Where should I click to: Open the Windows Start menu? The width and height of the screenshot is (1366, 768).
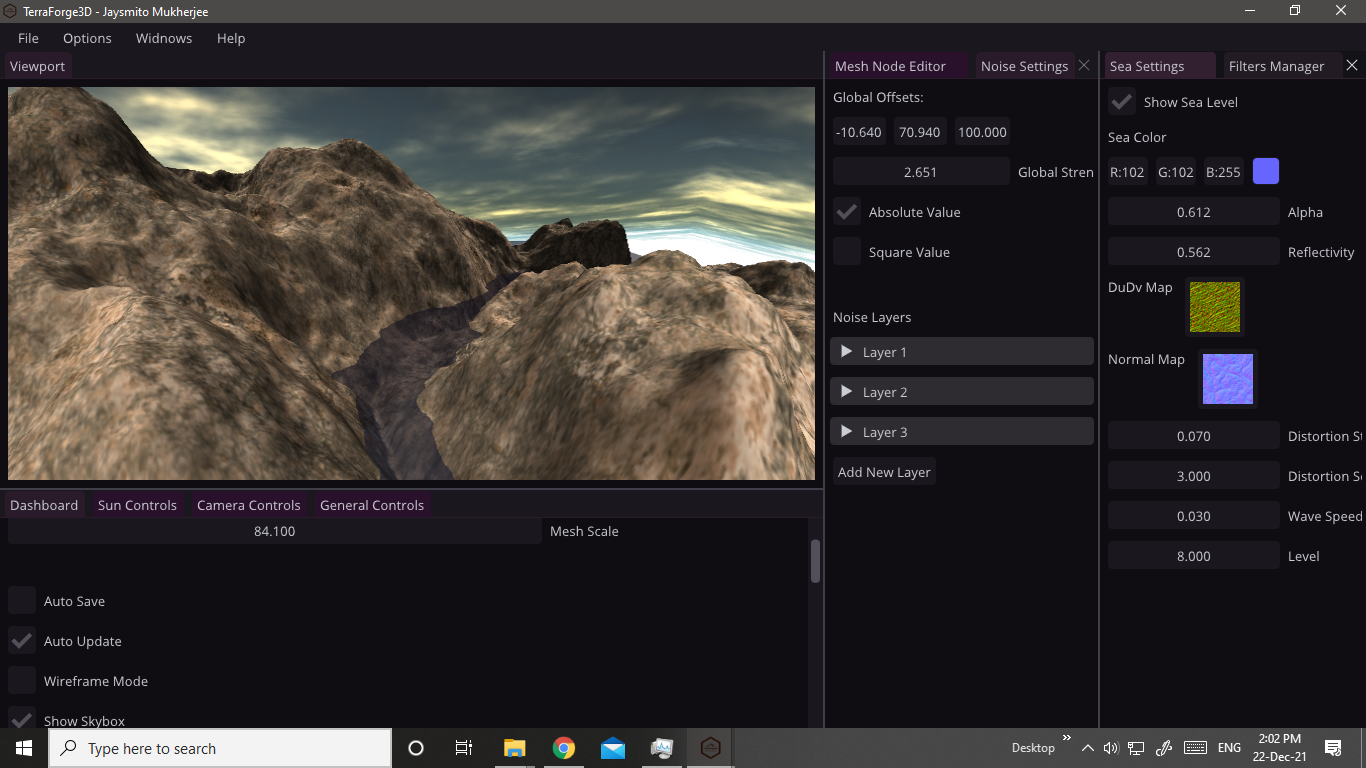click(x=23, y=748)
